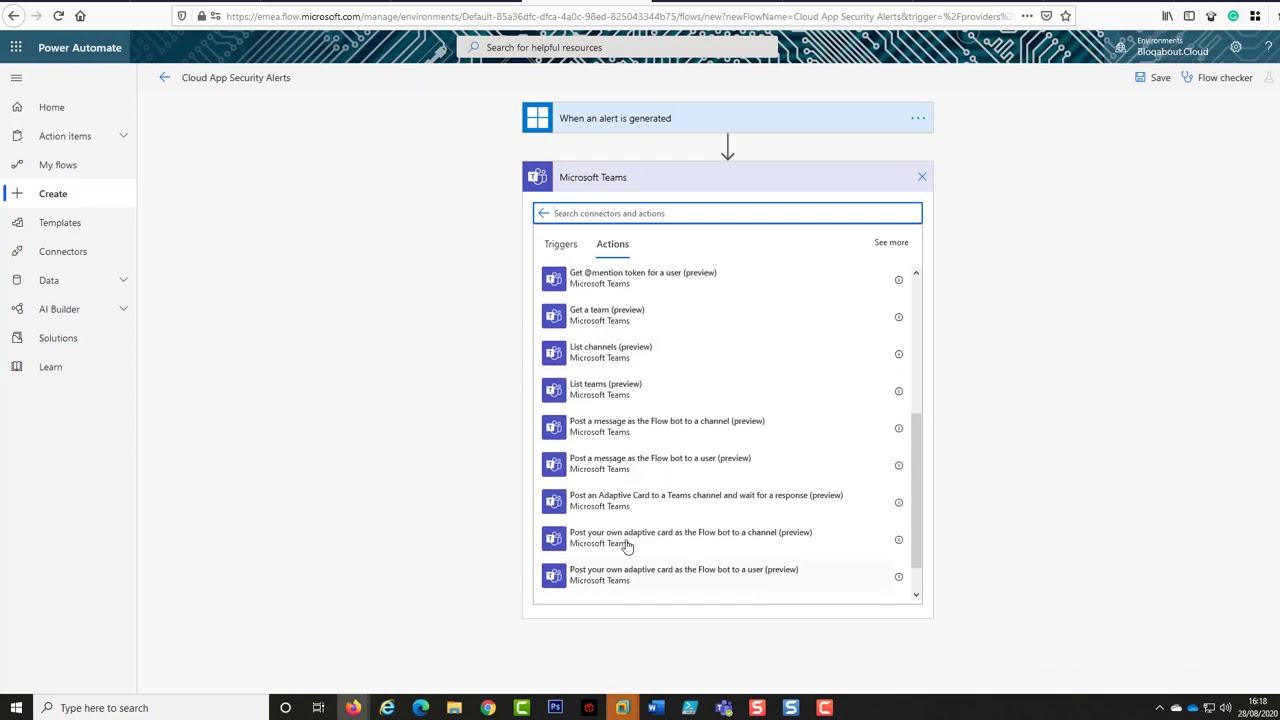The image size is (1280, 720).
Task: Expand the Action items menu chevron
Action: click(x=123, y=136)
